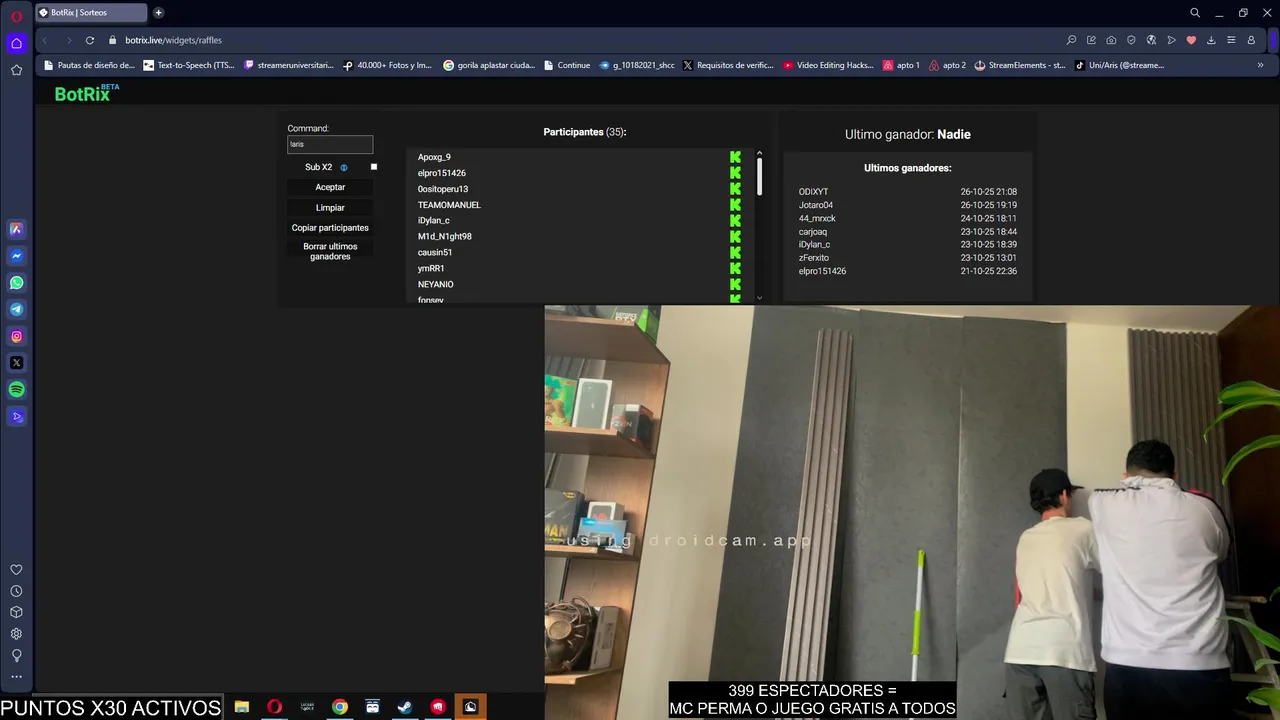Open '40.000+ Fotos y Im...' bookmark

coord(387,65)
